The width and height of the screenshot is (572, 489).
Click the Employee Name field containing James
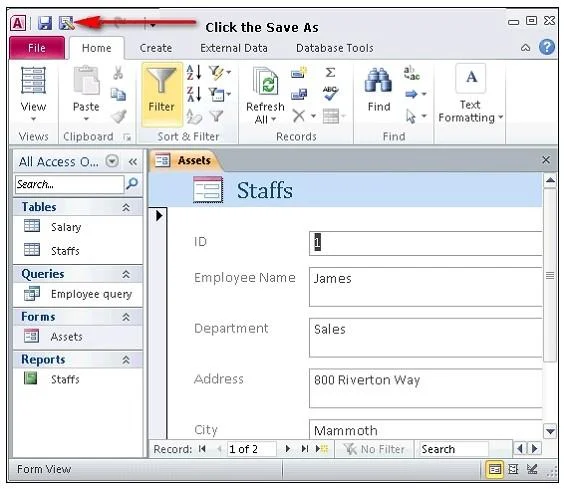[x=425, y=287]
